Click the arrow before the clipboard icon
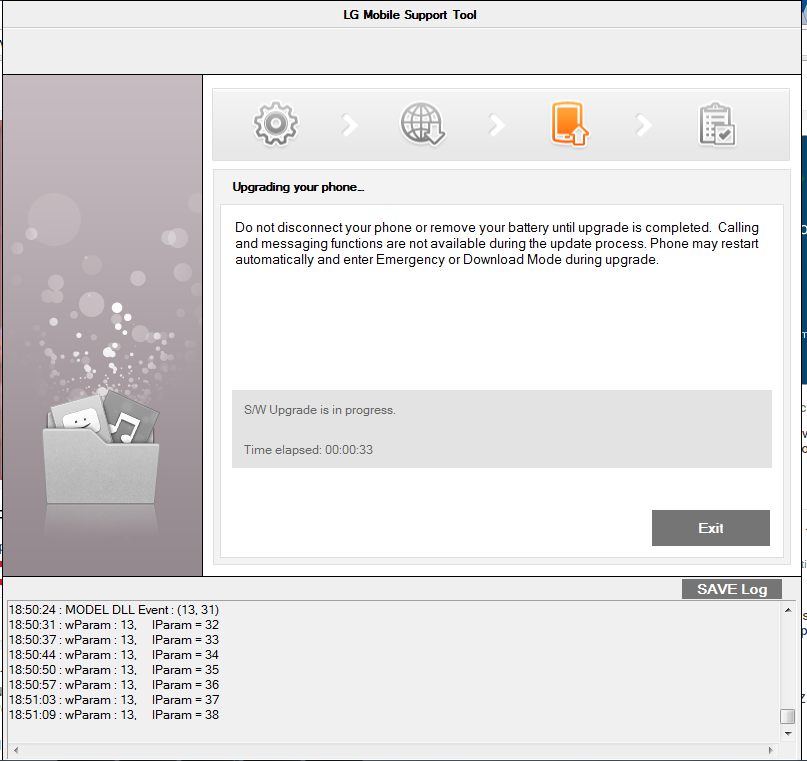 point(643,125)
